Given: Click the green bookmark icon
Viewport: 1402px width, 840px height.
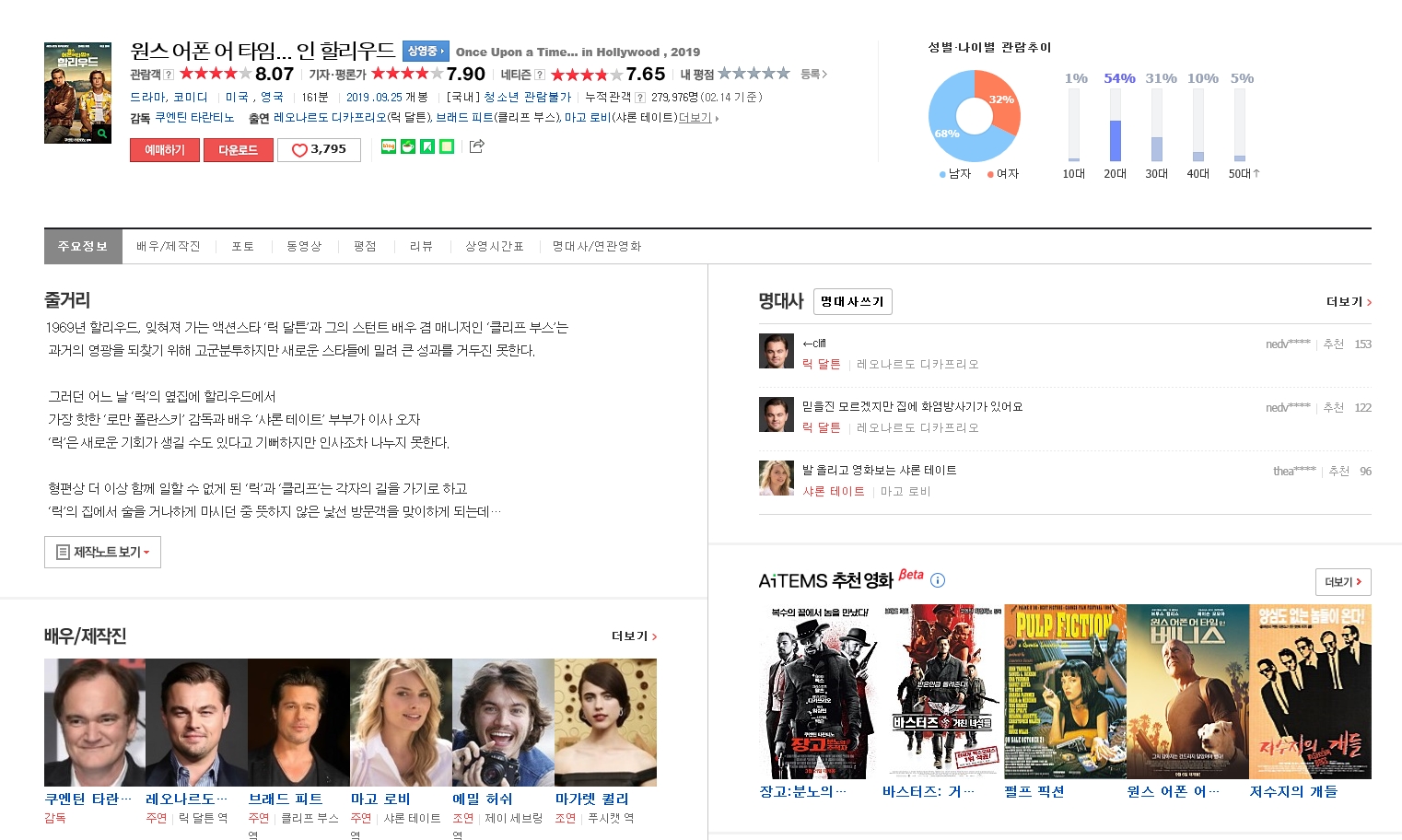Looking at the screenshot, I should [427, 146].
